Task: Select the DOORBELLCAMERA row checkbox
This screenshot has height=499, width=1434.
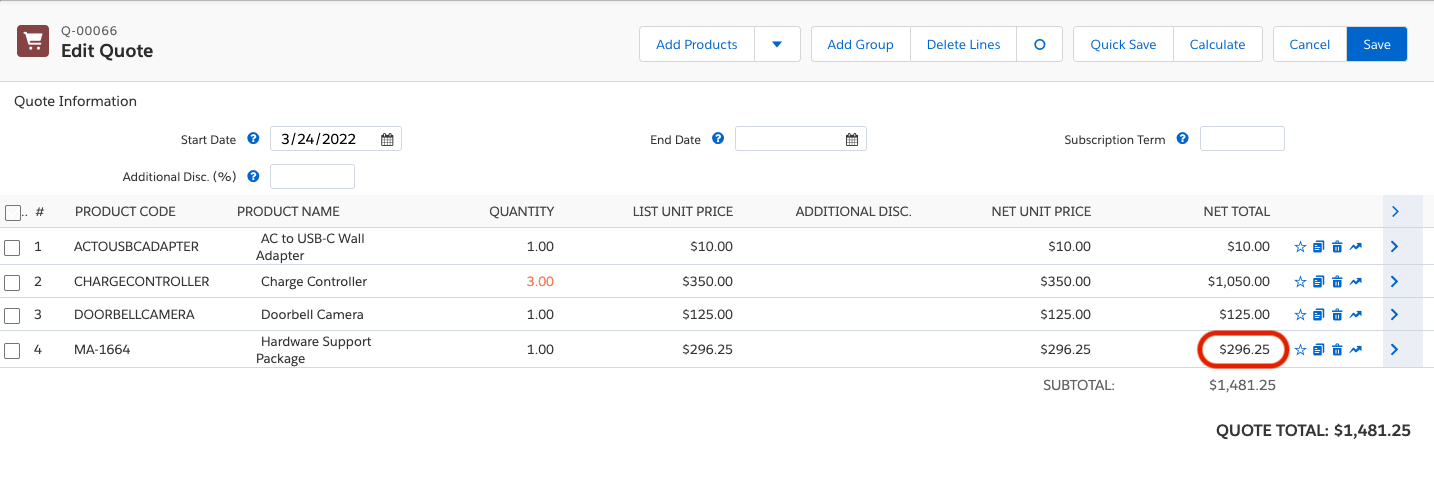Action: (x=12, y=316)
